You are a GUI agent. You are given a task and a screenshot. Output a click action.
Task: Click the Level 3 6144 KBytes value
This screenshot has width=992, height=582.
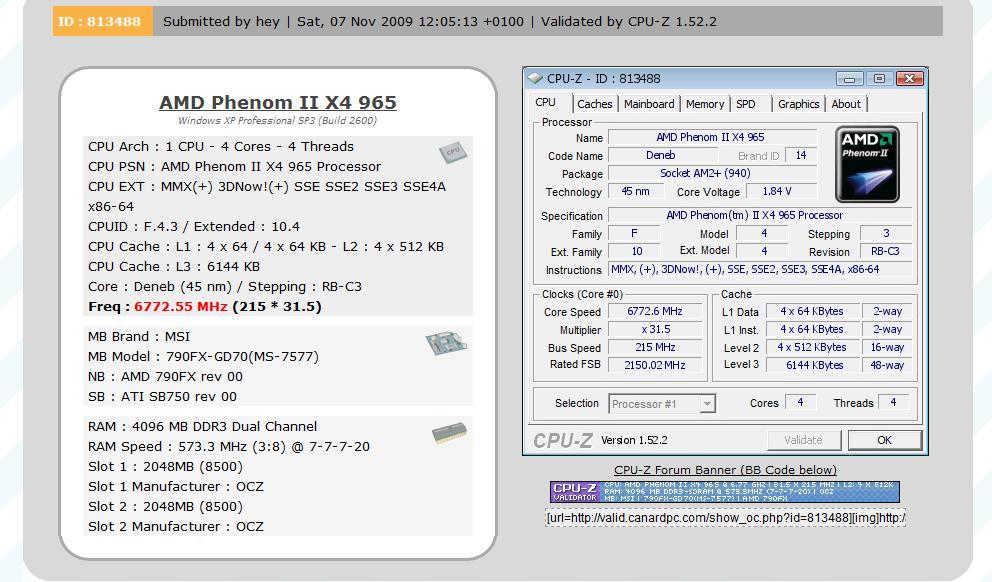(814, 365)
